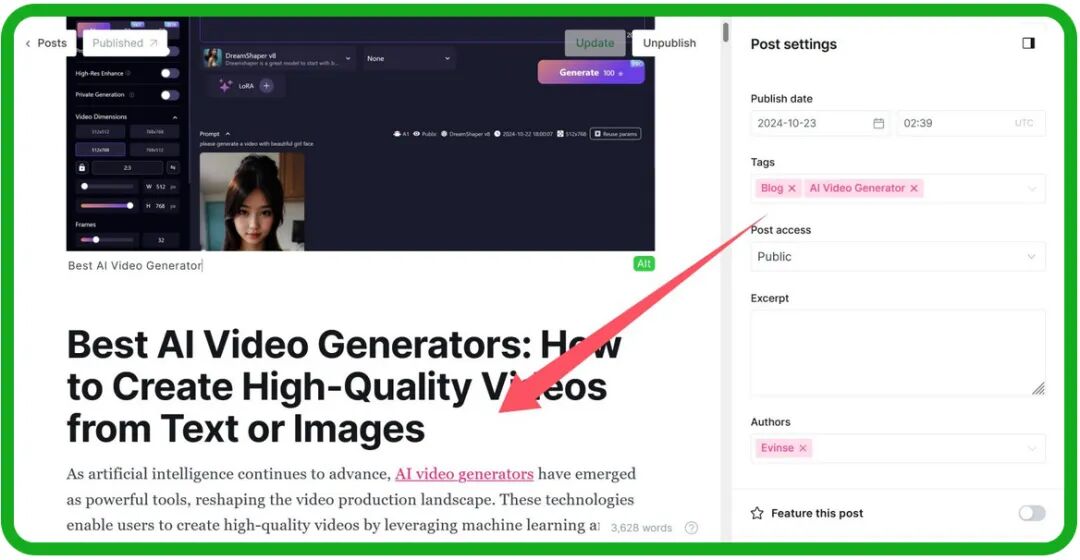Toggle High-Res Enhance switch in the image
1080x560 pixels.
tap(169, 73)
